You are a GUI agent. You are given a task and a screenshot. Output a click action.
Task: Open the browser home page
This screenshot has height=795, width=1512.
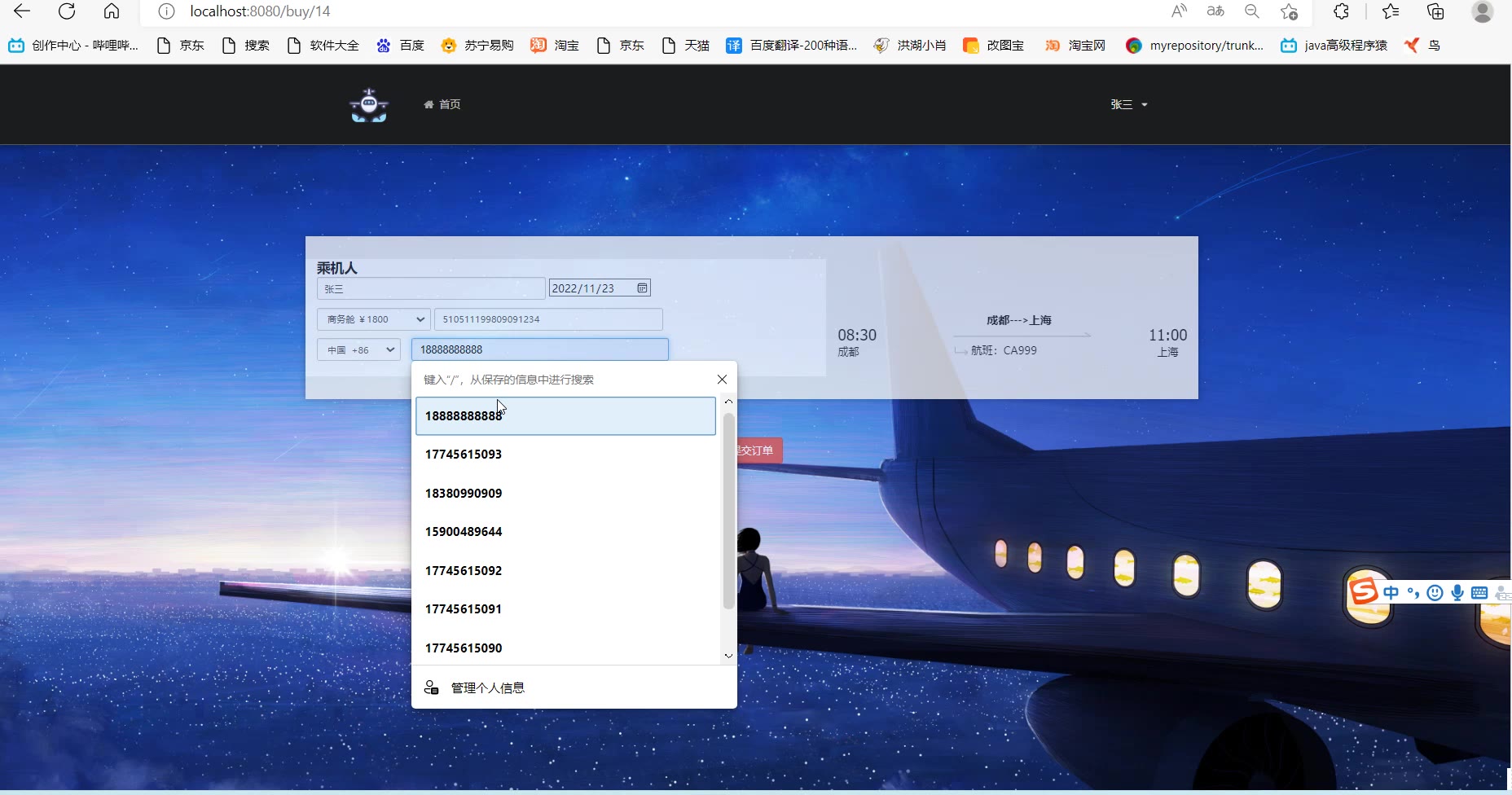tap(112, 11)
